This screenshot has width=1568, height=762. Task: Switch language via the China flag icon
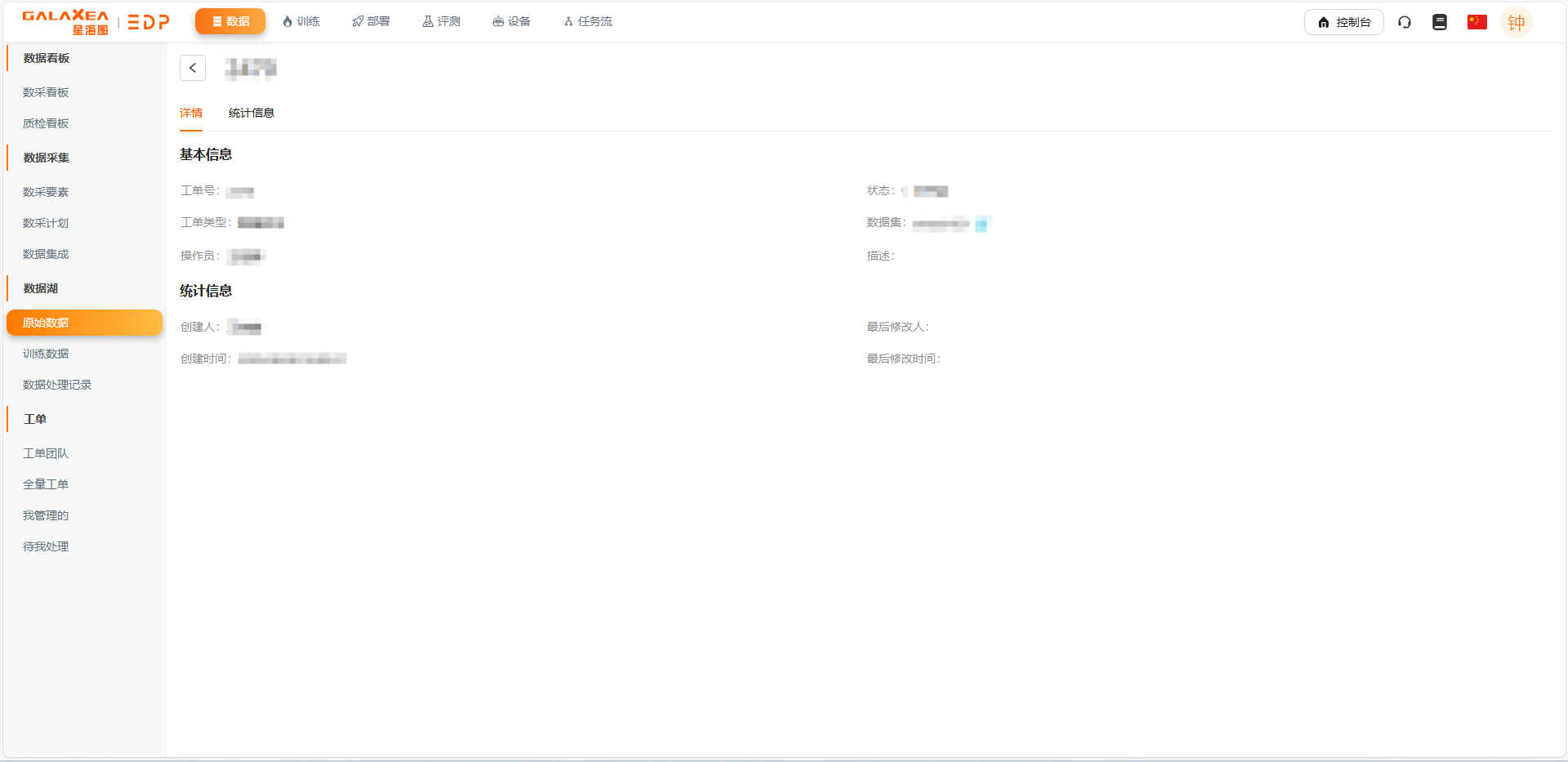[x=1476, y=22]
